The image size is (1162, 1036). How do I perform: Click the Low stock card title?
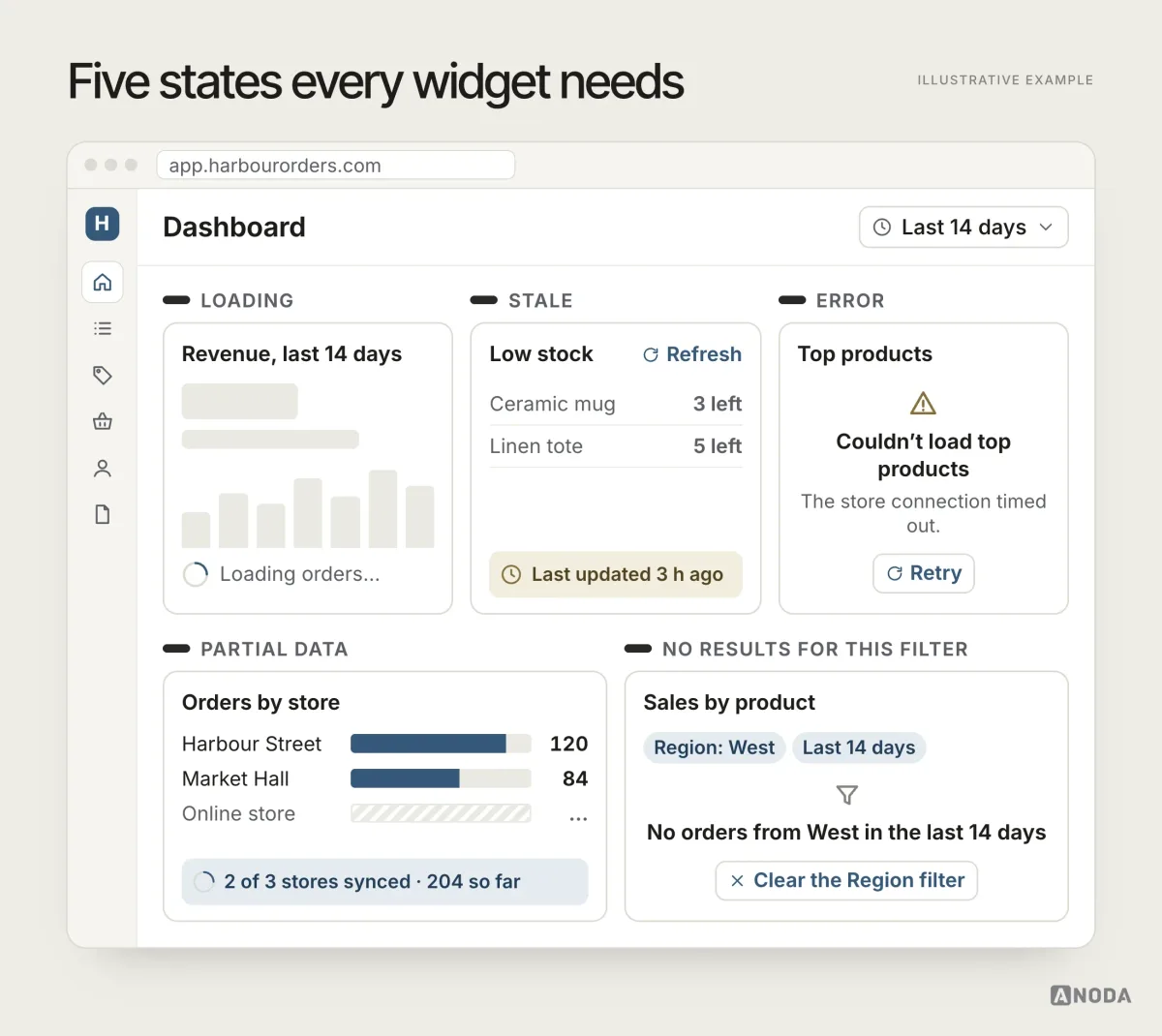[541, 354]
